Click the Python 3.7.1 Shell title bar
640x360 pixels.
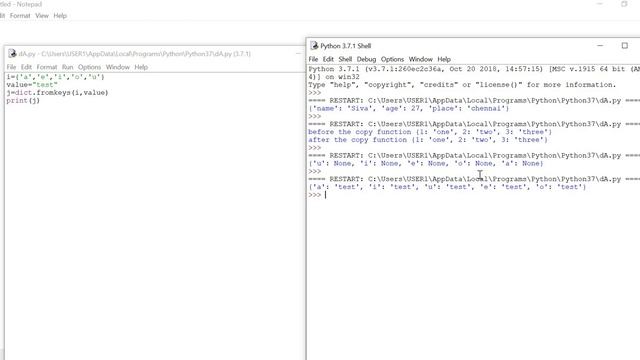(x=473, y=46)
